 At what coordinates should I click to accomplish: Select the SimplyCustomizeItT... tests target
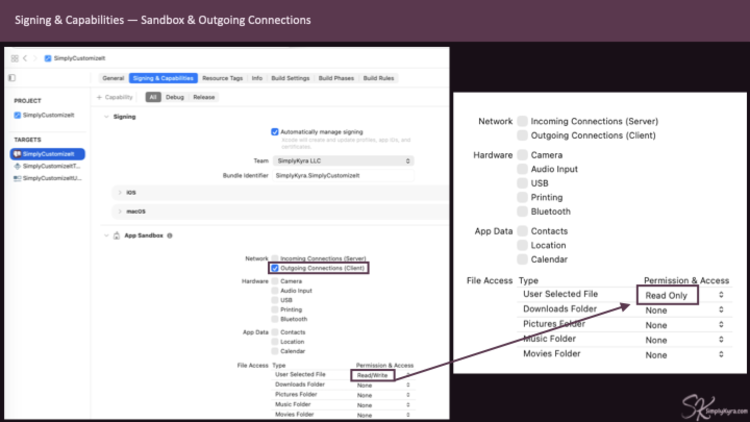tap(47, 166)
